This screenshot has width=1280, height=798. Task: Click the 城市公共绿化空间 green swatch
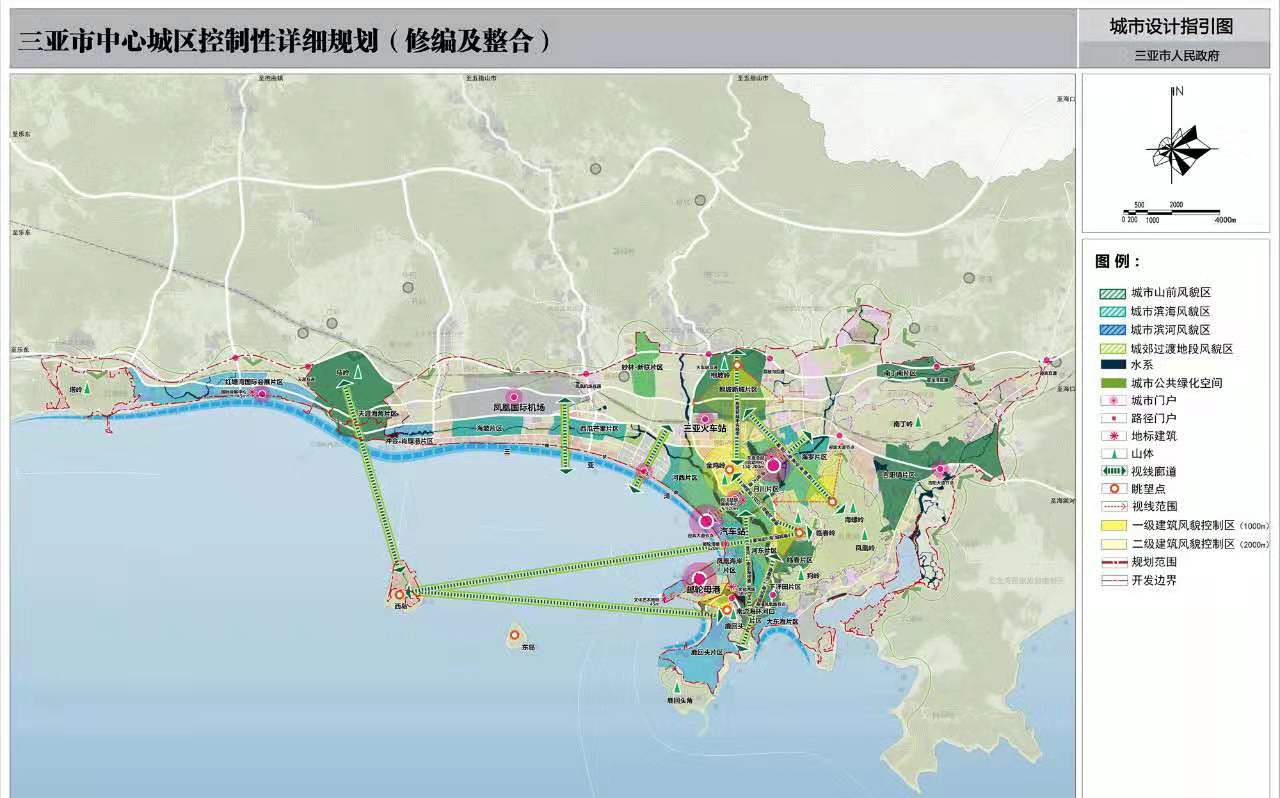(x=1112, y=383)
